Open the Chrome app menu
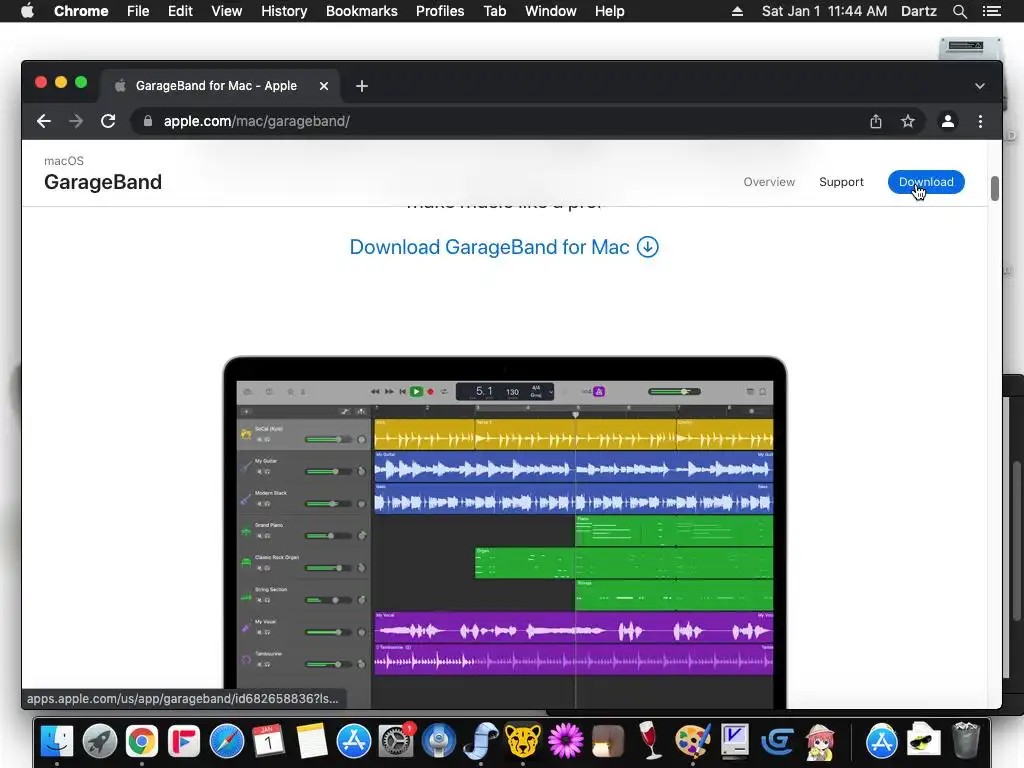Screen dimensions: 1024x768 pyautogui.click(x=81, y=11)
